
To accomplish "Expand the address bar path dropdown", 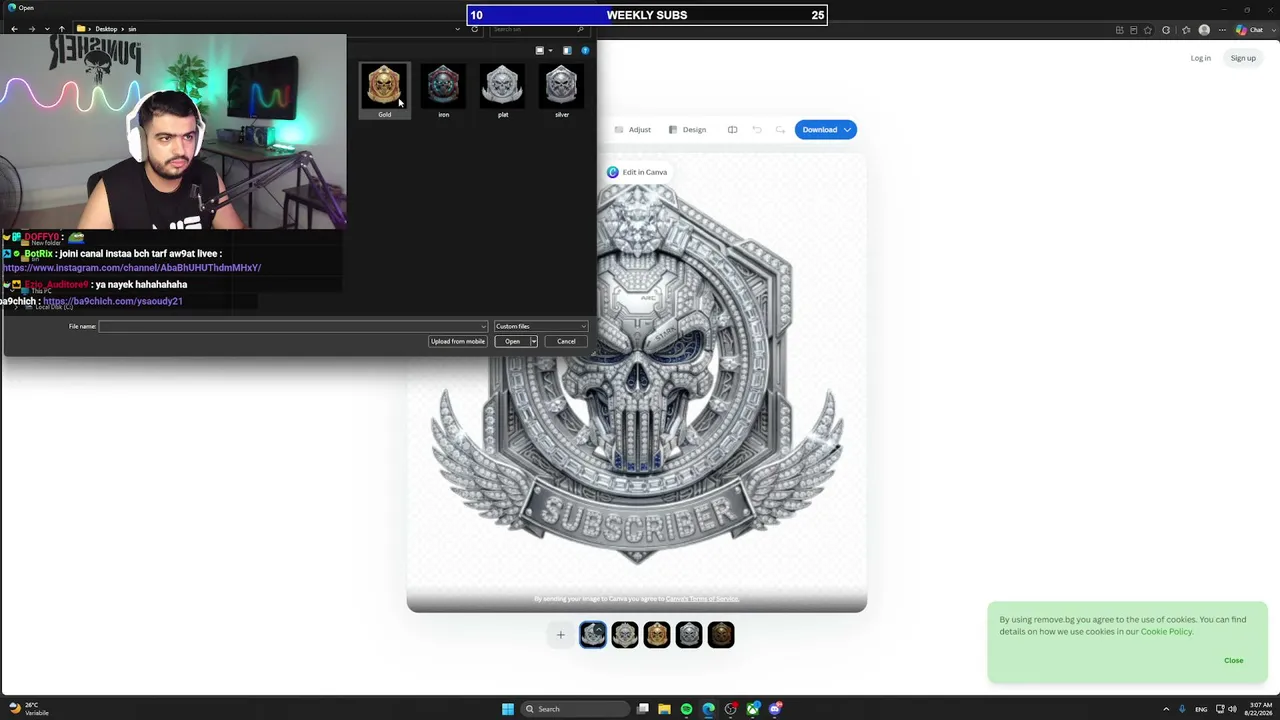I will pyautogui.click(x=458, y=29).
